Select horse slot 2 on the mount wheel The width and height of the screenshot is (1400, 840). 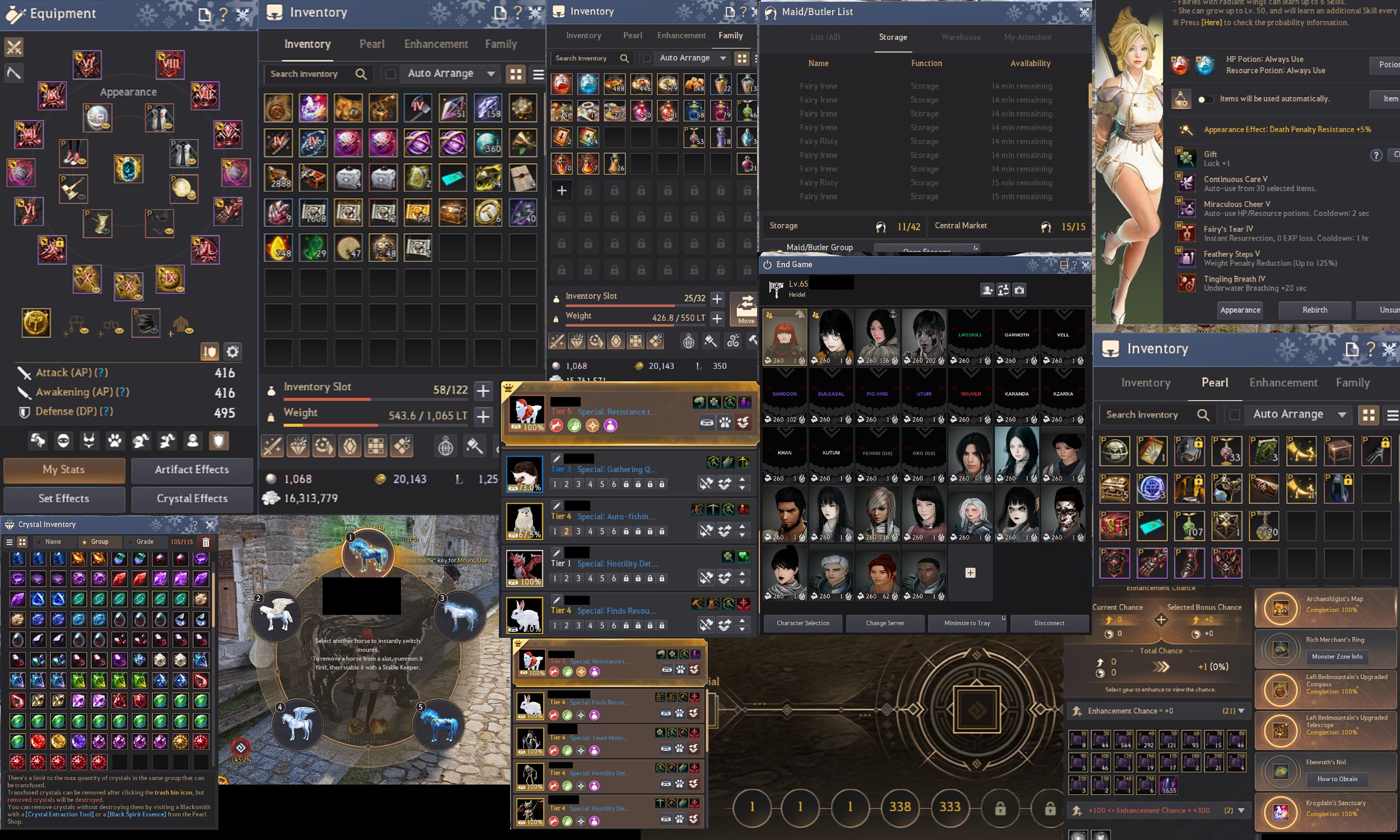pos(277,616)
